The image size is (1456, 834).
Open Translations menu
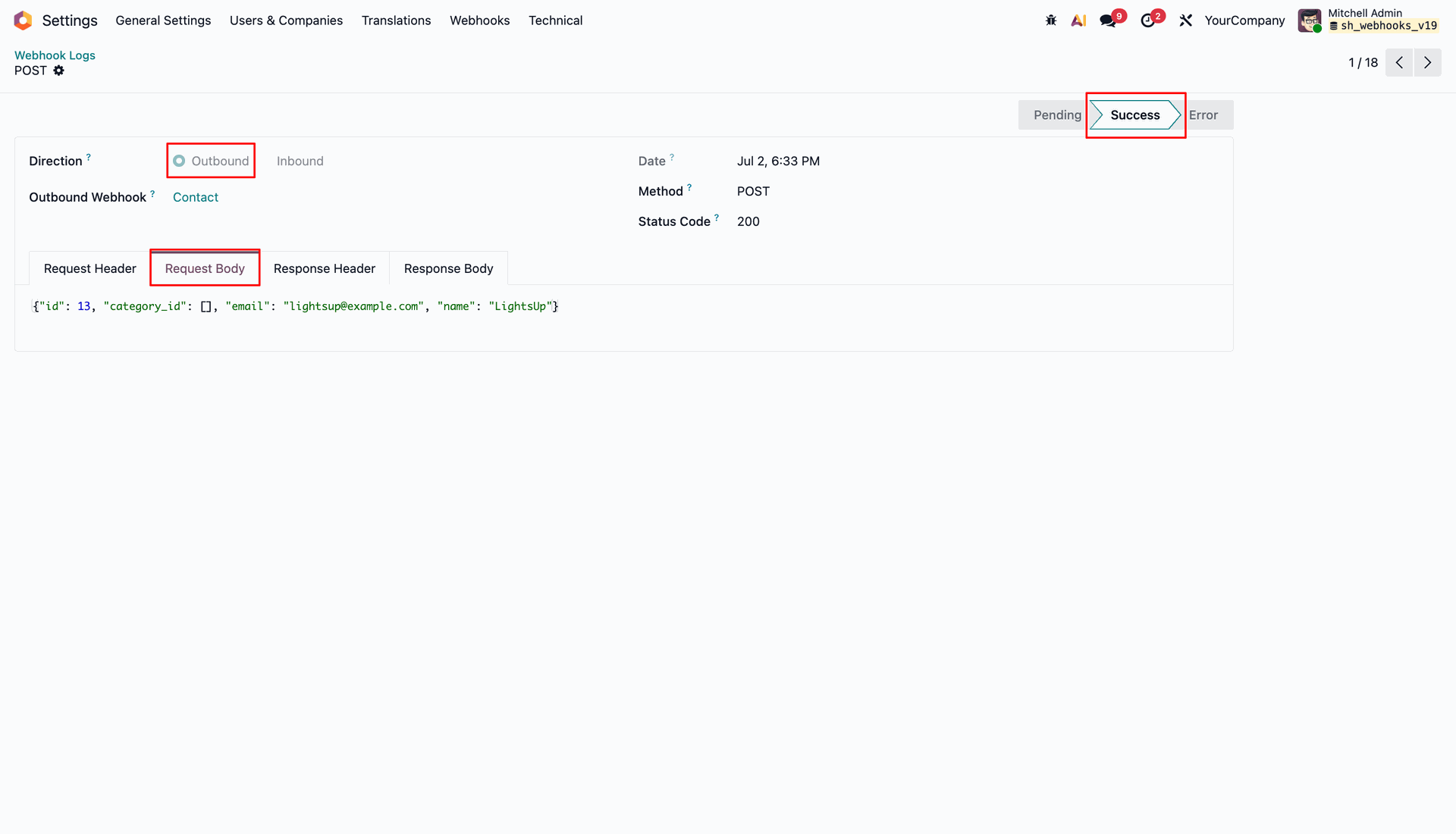tap(396, 20)
